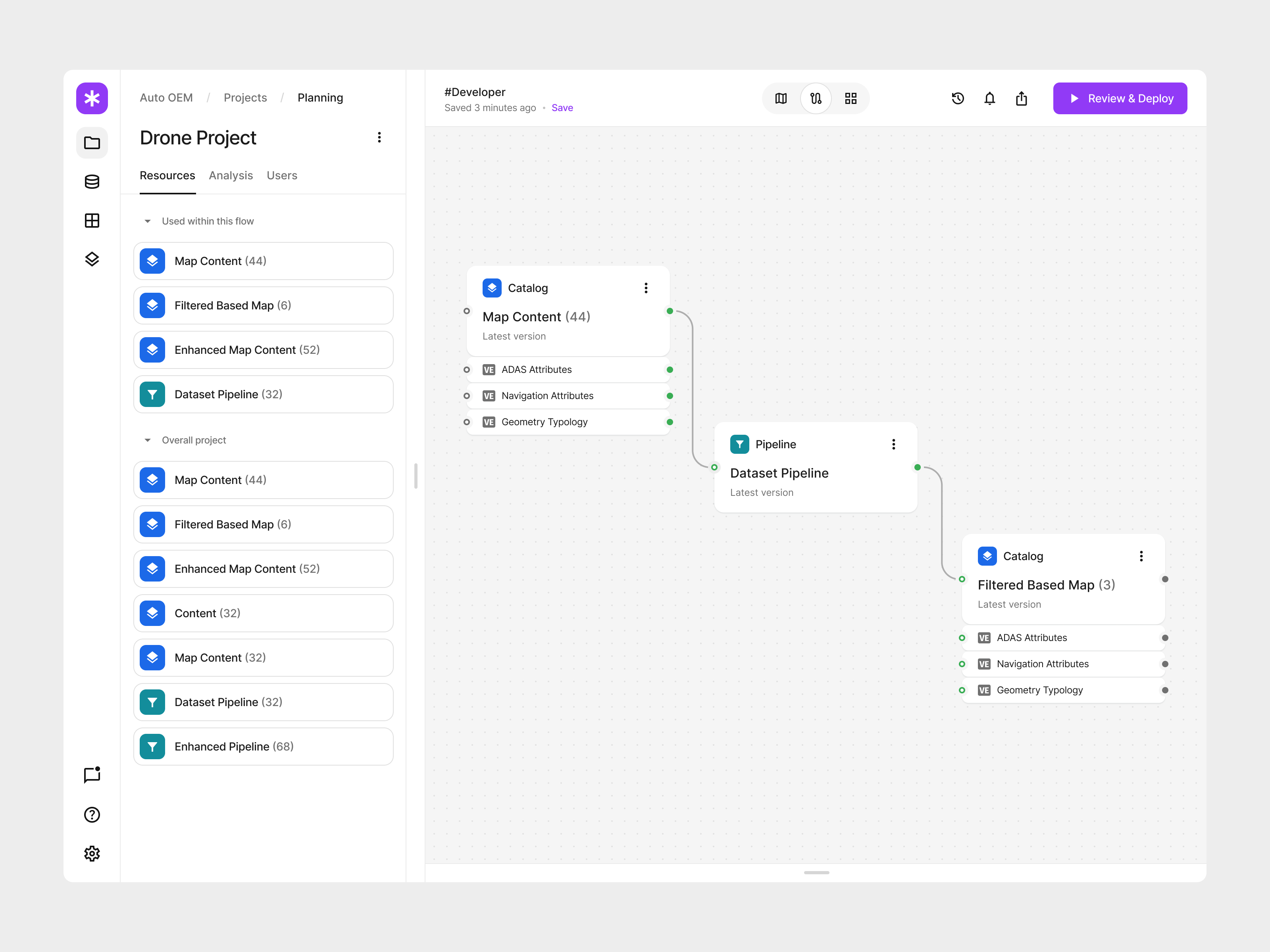Open the table view icon in the sidebar

[92, 221]
